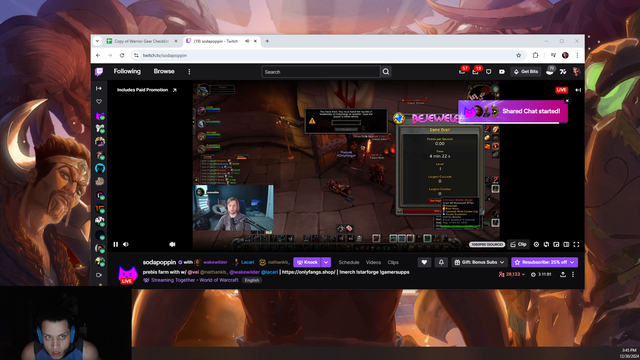
Task: Click the Chrome profile avatar
Action: pyautogui.click(x=565, y=55)
